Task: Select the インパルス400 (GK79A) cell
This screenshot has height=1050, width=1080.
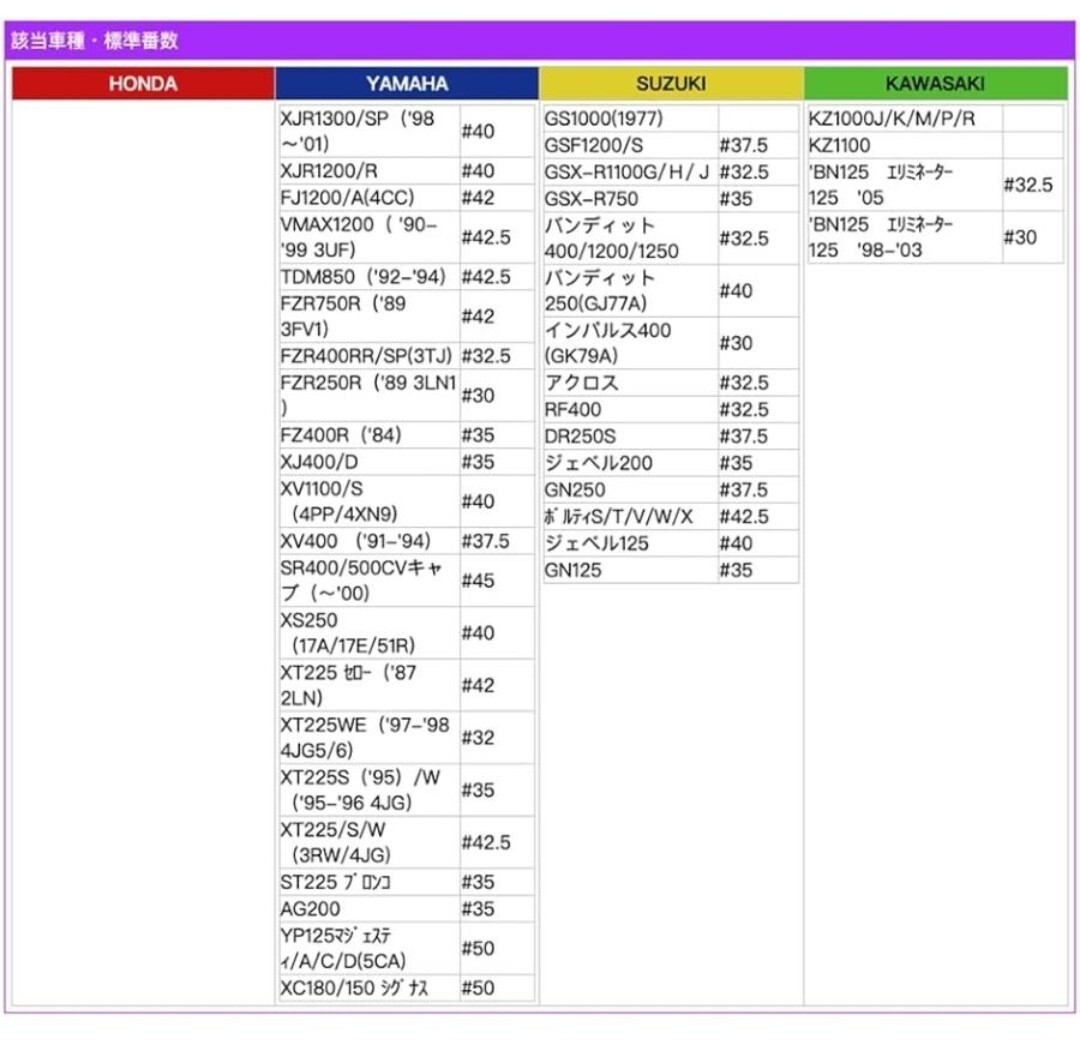Action: [x=630, y=343]
